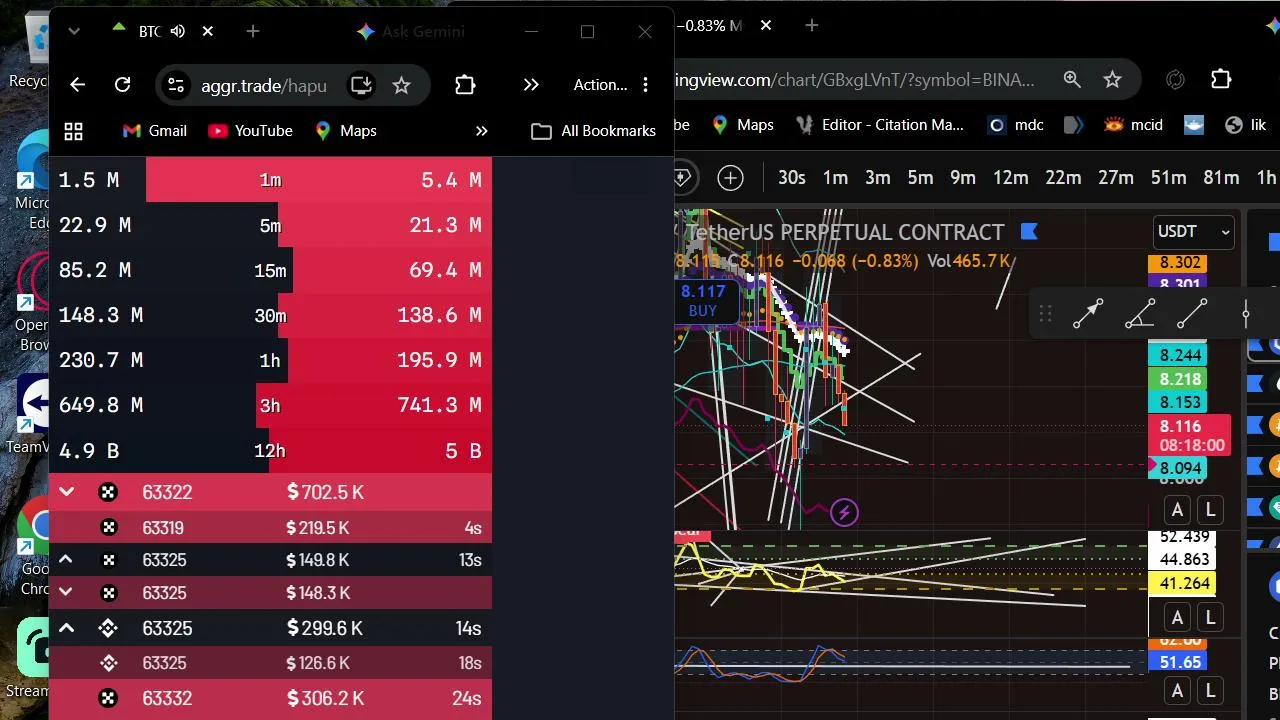Click the Action... toolbar button
Image resolution: width=1280 pixels, height=720 pixels.
pyautogui.click(x=600, y=85)
